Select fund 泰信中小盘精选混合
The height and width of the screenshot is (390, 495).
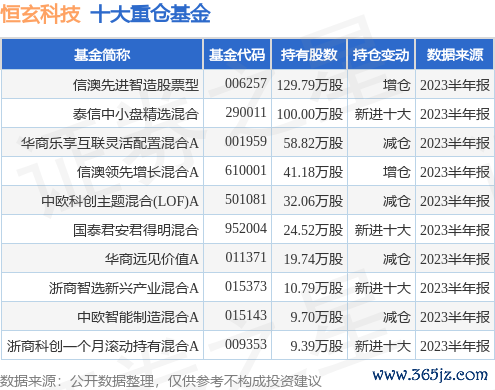[136, 114]
